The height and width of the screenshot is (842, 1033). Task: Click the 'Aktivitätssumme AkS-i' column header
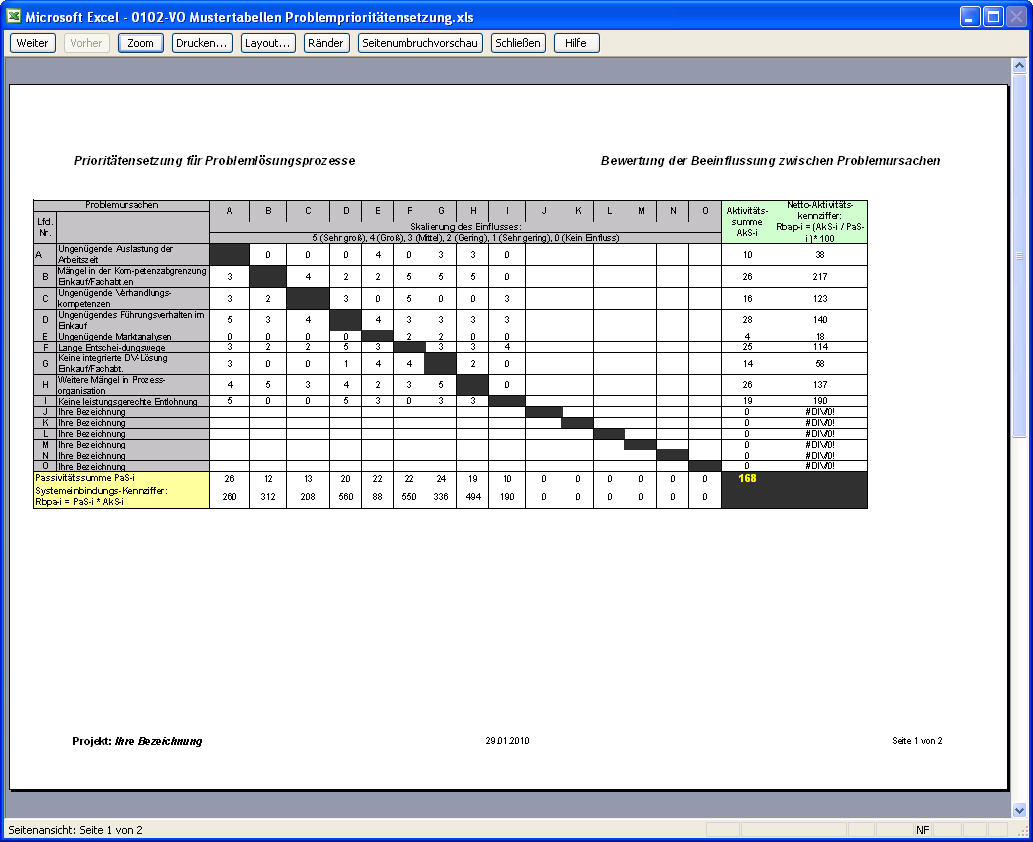click(747, 222)
